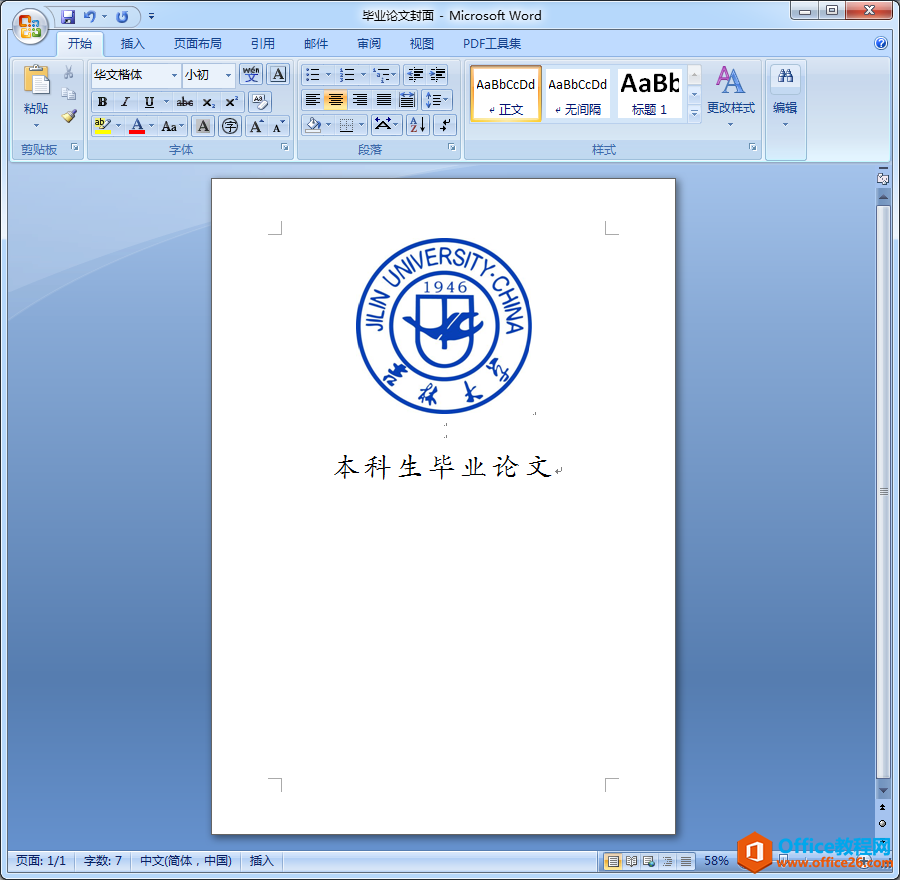Select the 标题 1 style thumbnail
This screenshot has height=880, width=900.
(x=649, y=93)
